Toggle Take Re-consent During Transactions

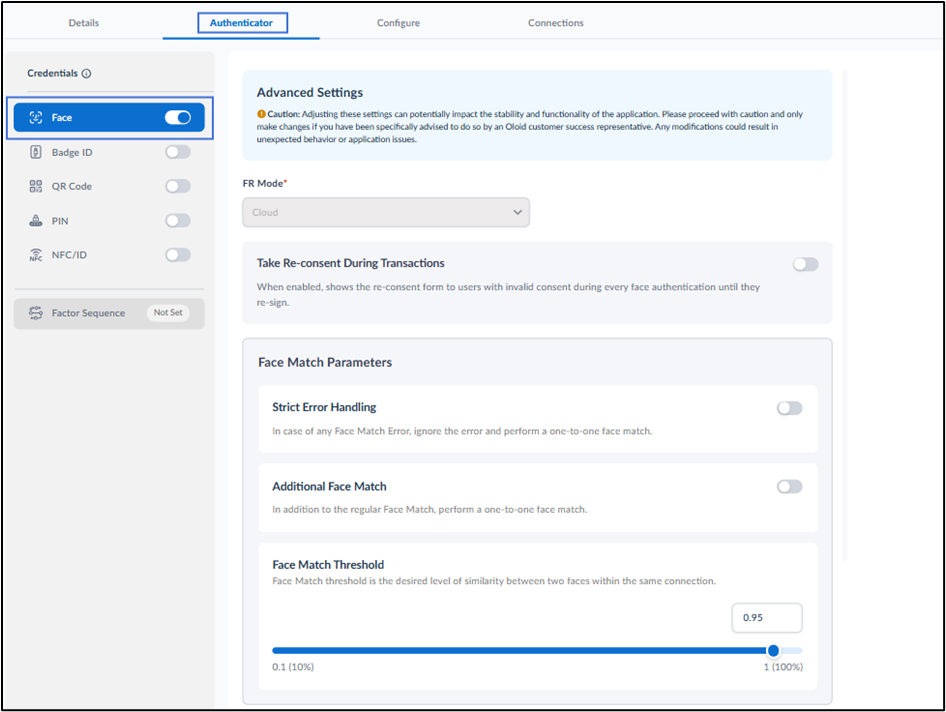pos(805,264)
